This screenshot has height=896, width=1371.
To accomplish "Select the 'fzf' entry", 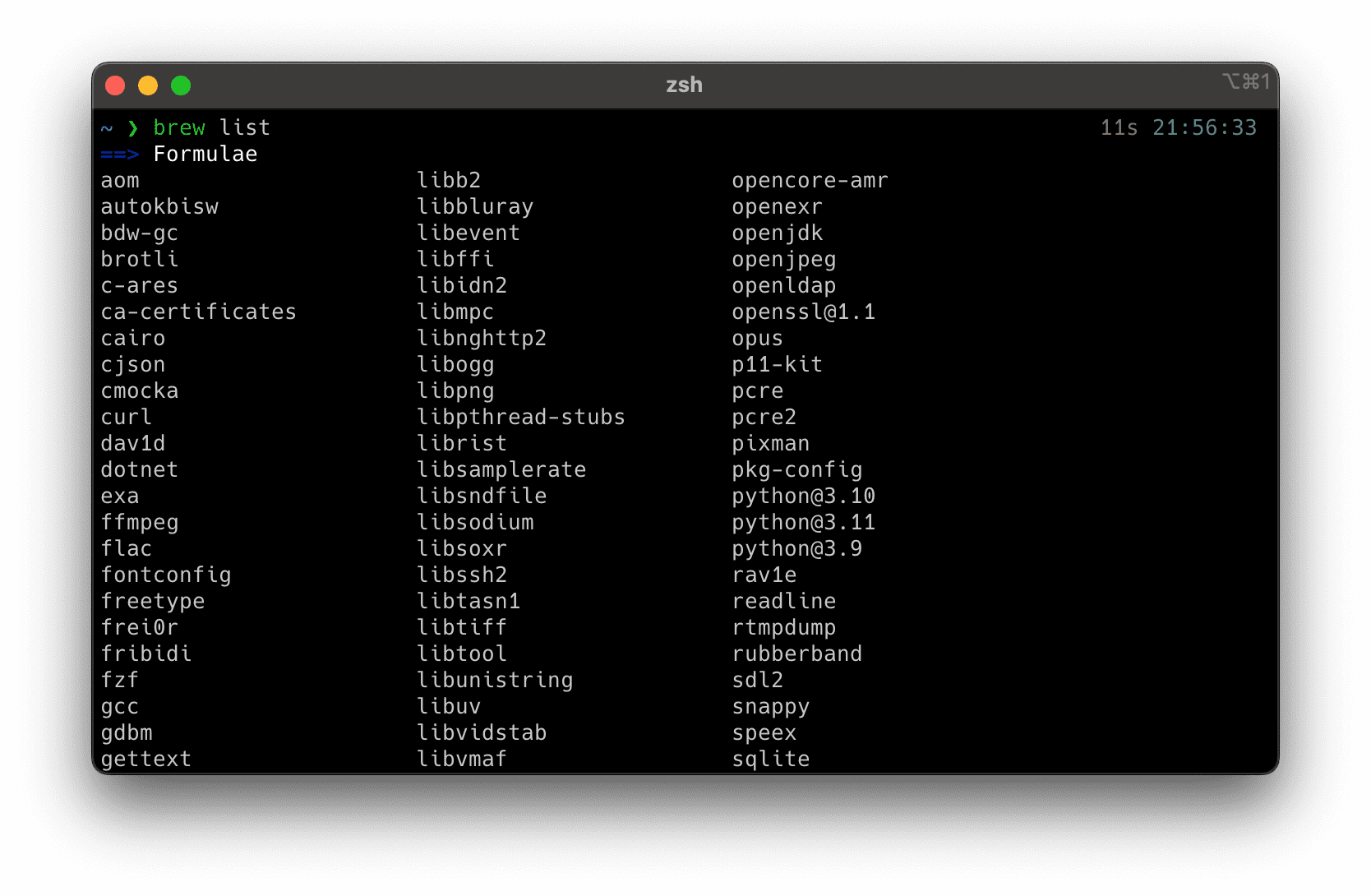I will (x=120, y=681).
